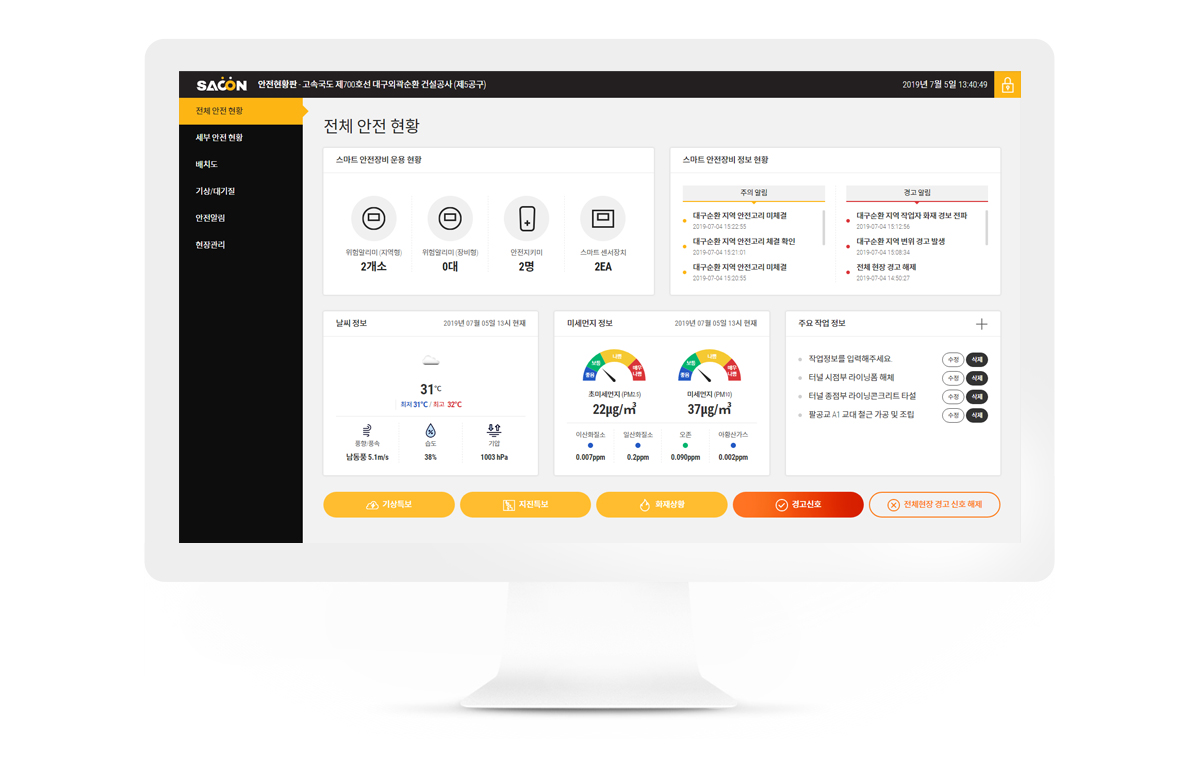Image resolution: width=1200 pixels, height=760 pixels.
Task: Click the 스마트 센서장치 icon
Action: point(603,218)
